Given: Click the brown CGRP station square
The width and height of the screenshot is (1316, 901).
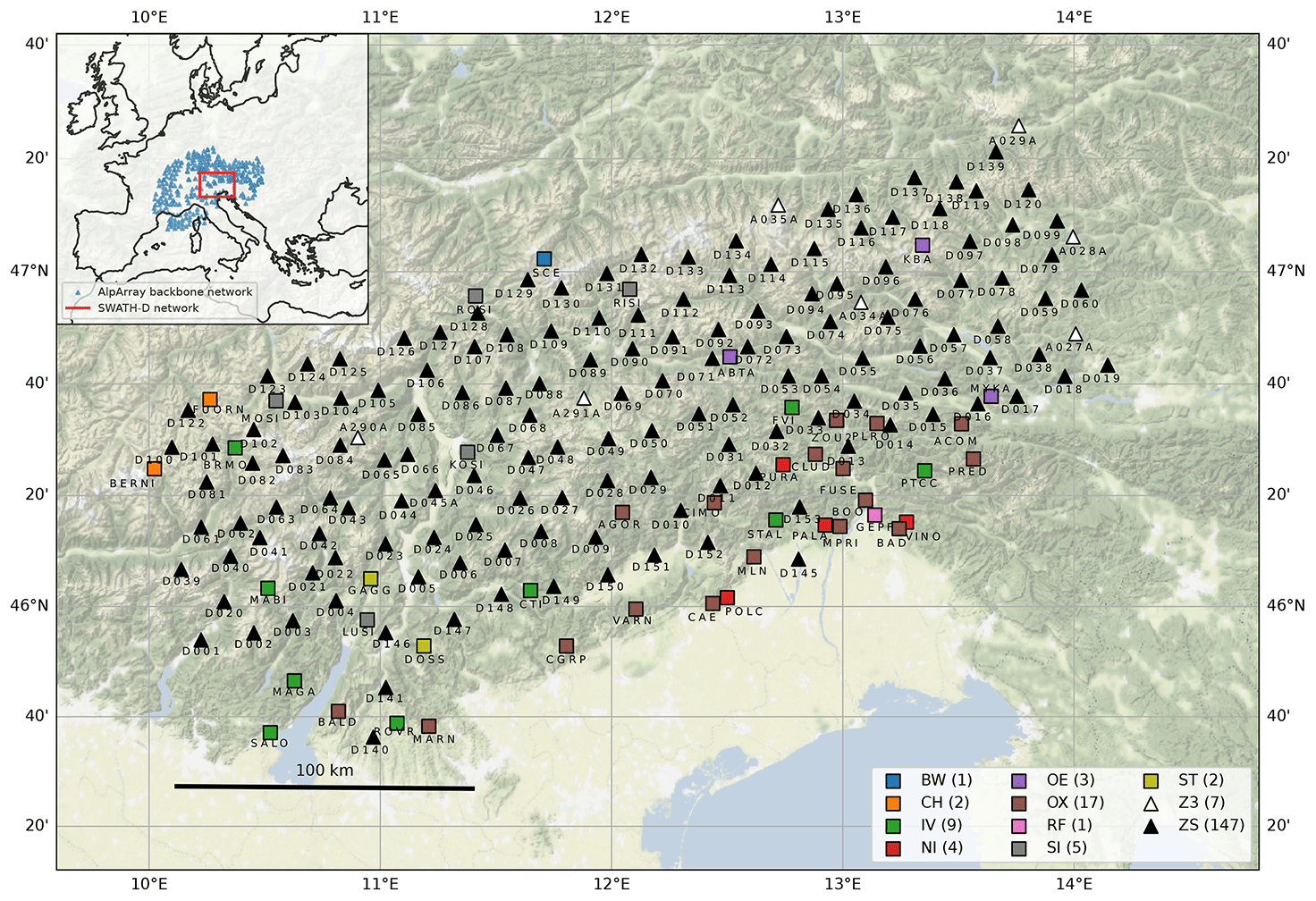Looking at the screenshot, I should pos(566,645).
